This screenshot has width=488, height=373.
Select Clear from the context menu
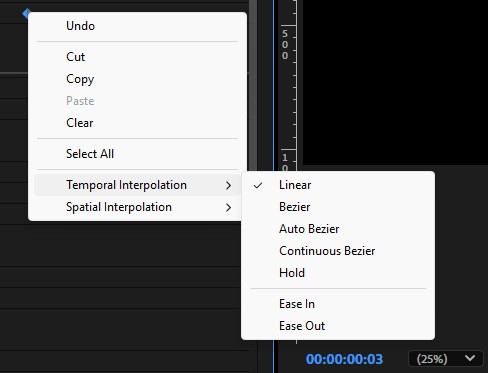click(x=137, y=123)
